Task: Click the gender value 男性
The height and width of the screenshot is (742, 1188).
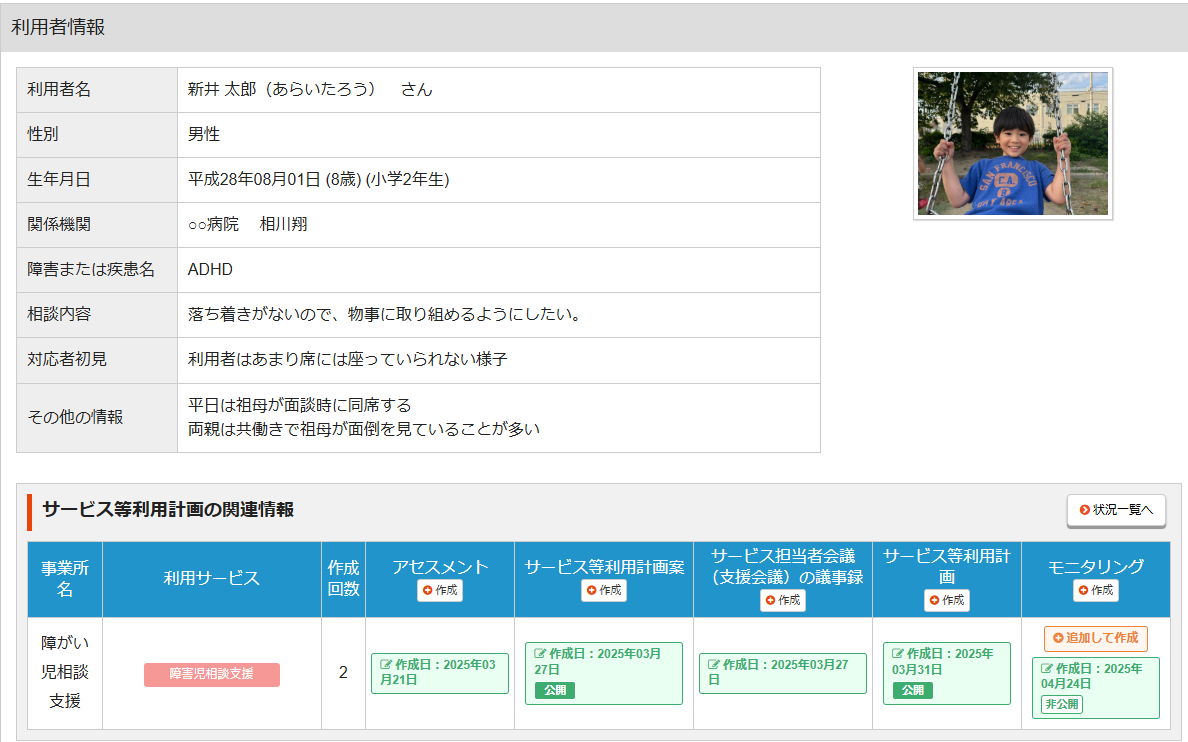Action: 204,134
